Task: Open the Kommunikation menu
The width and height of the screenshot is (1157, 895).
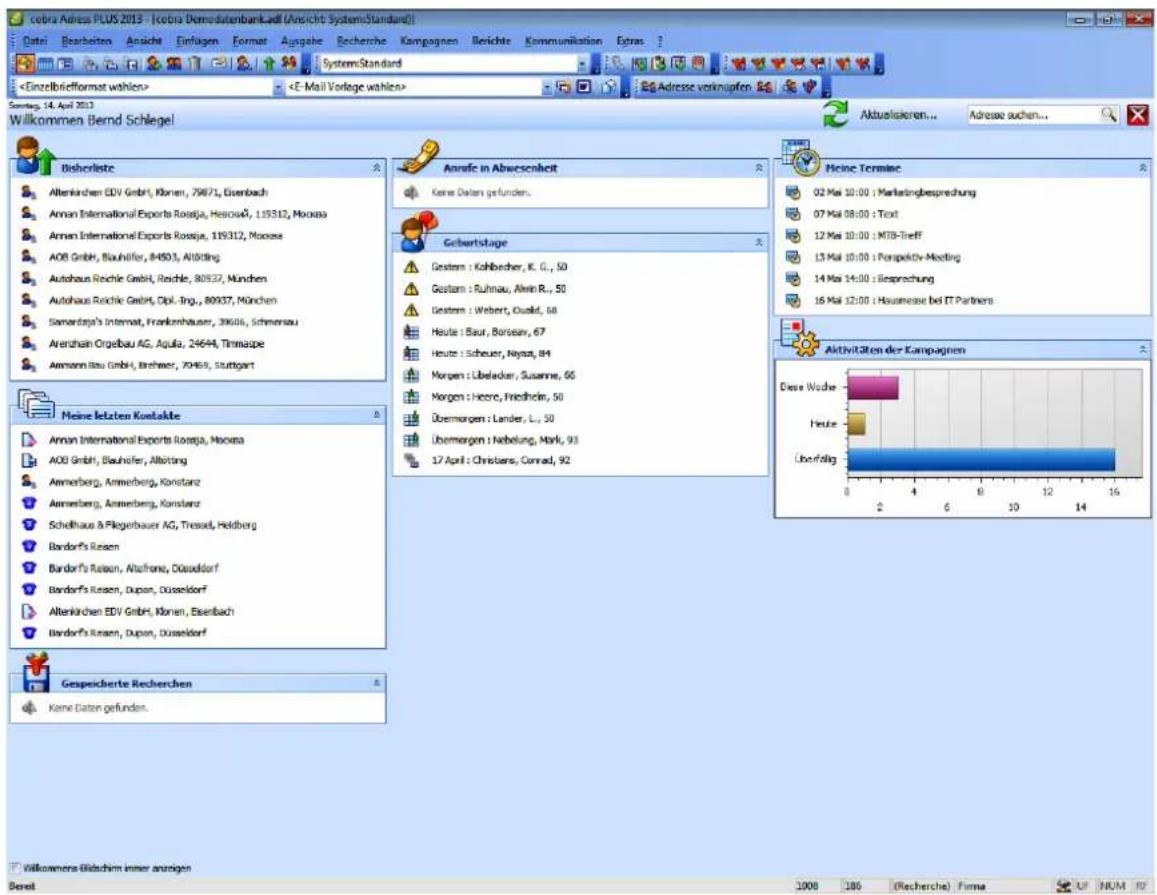Action: [x=563, y=41]
